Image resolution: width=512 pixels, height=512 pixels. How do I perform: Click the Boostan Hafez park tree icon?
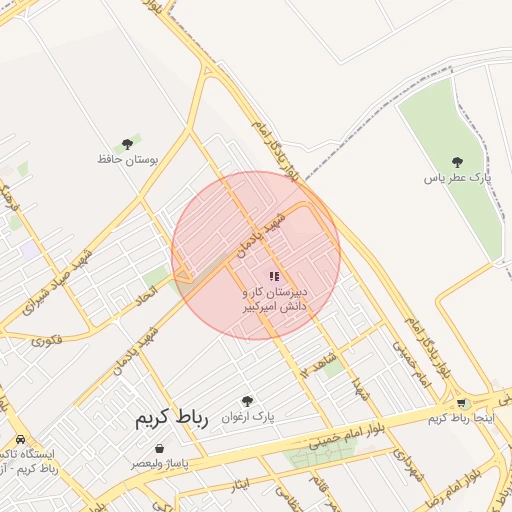127,144
